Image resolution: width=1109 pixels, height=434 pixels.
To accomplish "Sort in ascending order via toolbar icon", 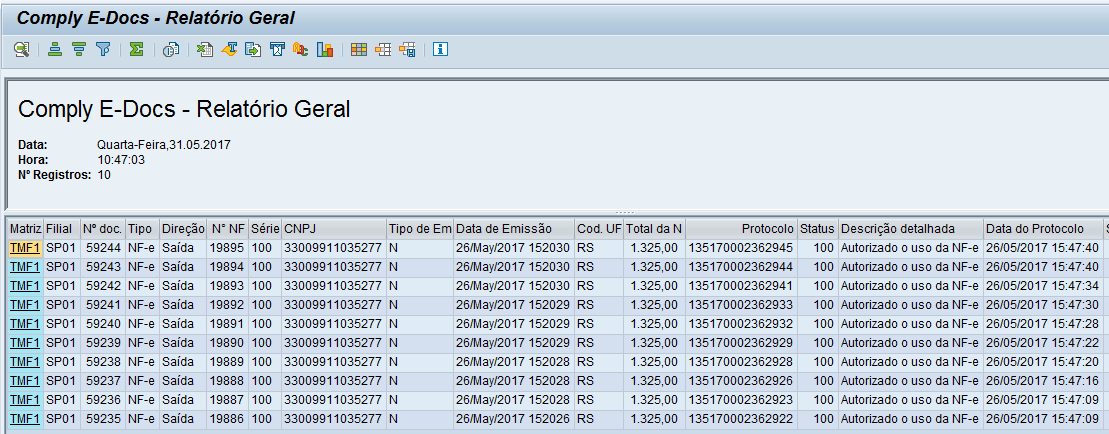I will click(54, 49).
